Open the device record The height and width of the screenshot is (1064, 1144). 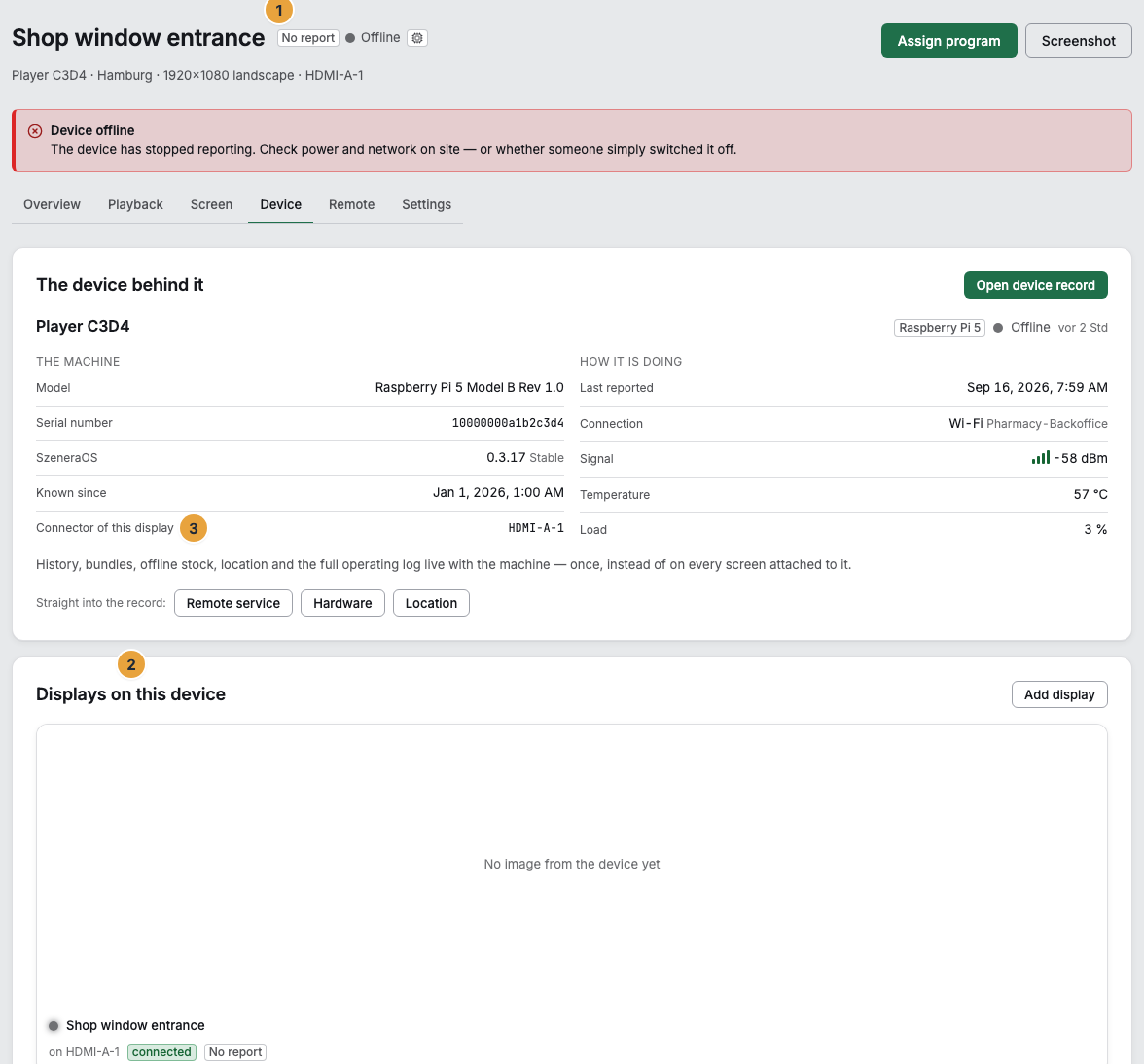click(x=1036, y=285)
